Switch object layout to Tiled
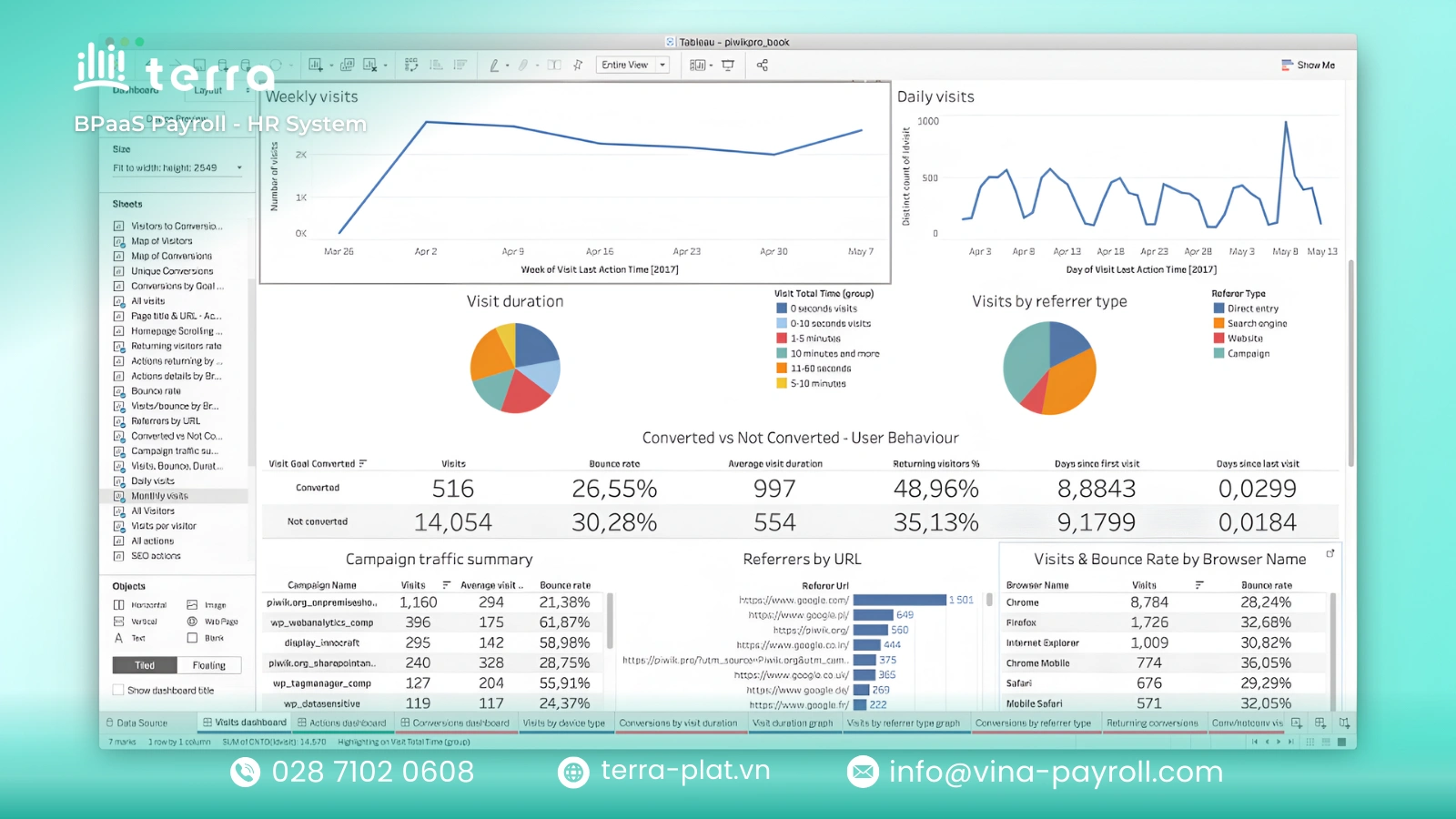The image size is (1456, 819). pos(145,665)
